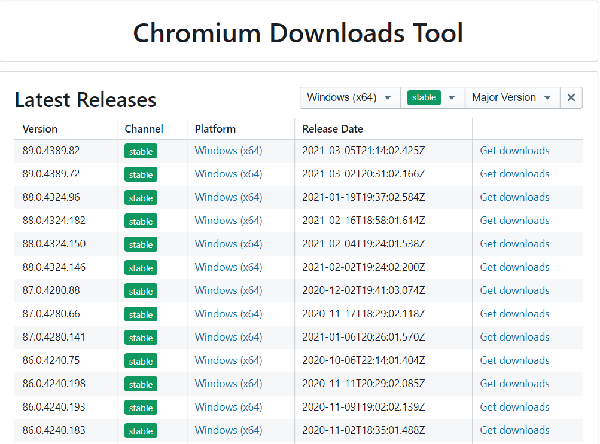The width and height of the screenshot is (600, 444).
Task: Click release date 2020-11-02T18:35:01.488Z
Action: click(x=364, y=430)
